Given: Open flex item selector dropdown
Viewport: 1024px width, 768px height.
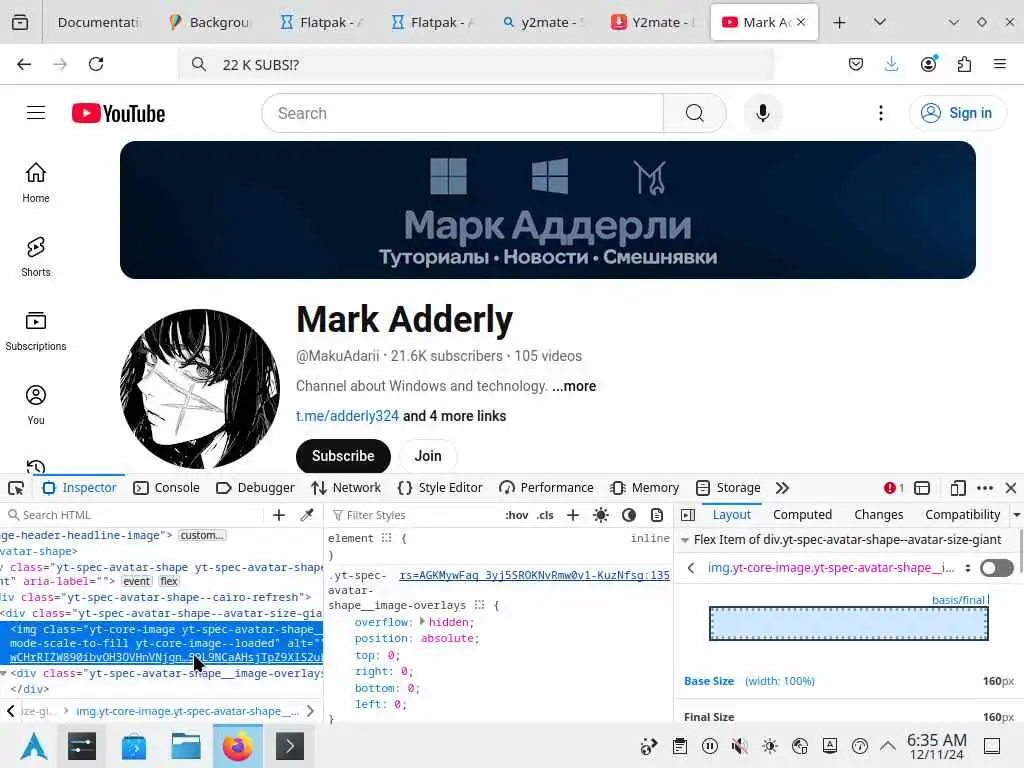Looking at the screenshot, I should 968,568.
